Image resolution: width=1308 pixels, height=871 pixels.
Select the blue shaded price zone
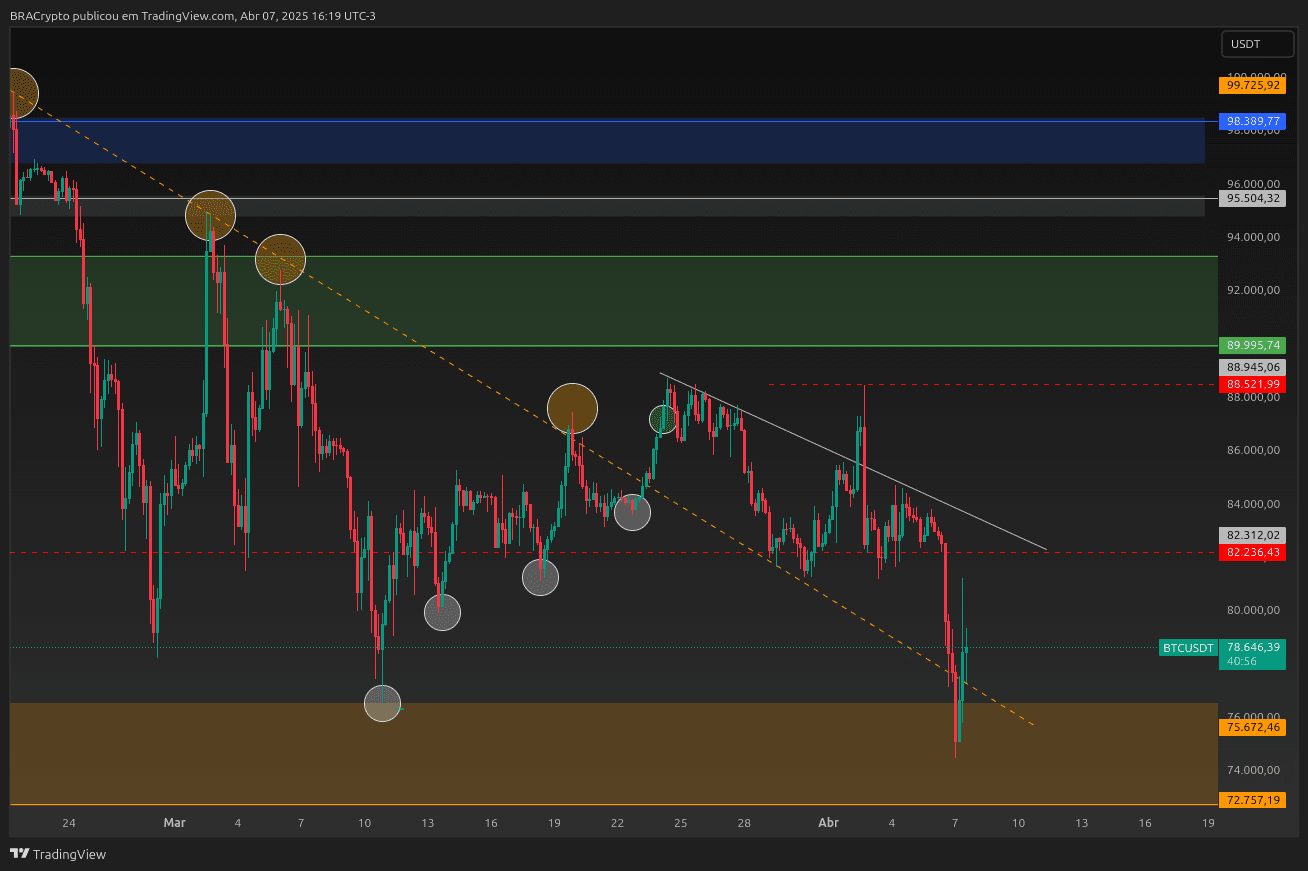click(608, 141)
